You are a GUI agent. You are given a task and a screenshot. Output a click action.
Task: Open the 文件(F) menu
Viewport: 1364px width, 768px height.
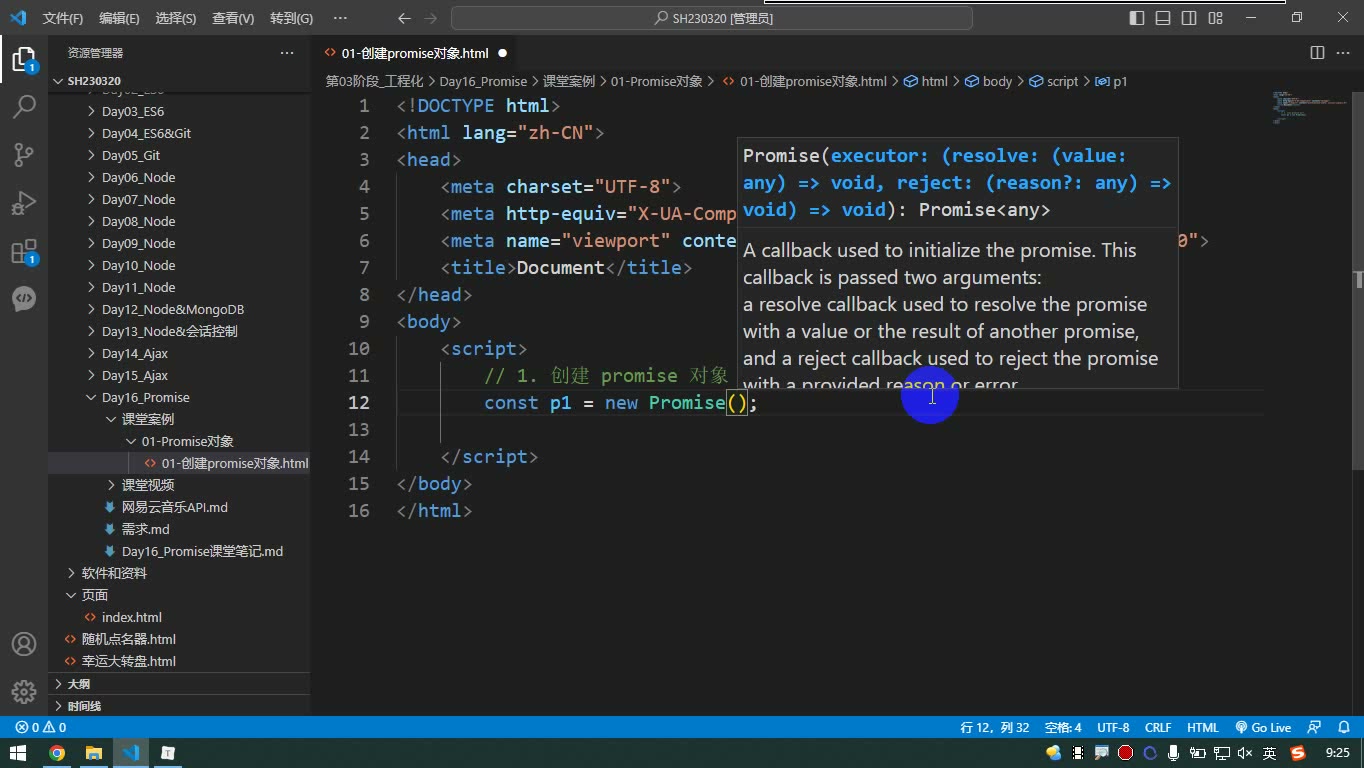coord(63,18)
